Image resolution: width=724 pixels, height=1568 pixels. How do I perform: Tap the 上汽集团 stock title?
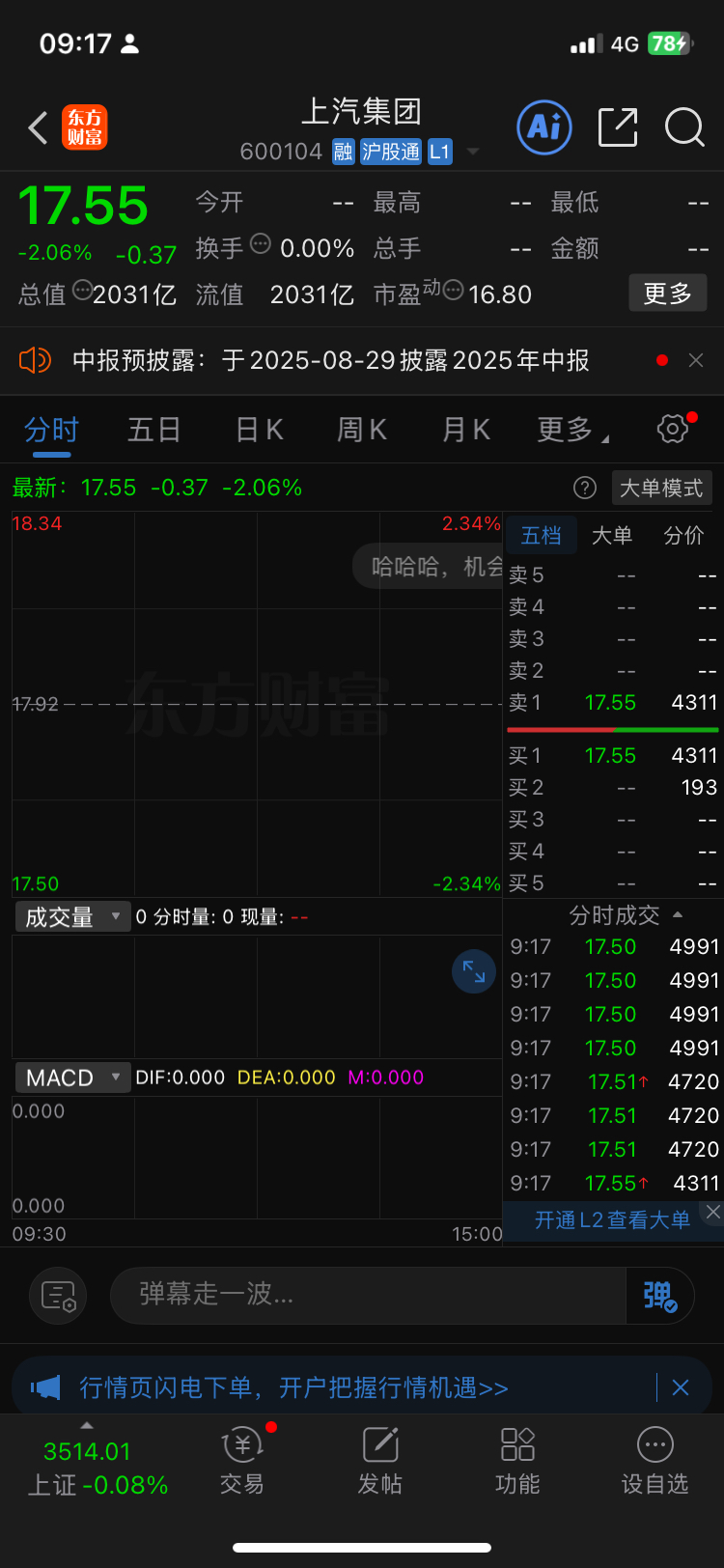[361, 112]
